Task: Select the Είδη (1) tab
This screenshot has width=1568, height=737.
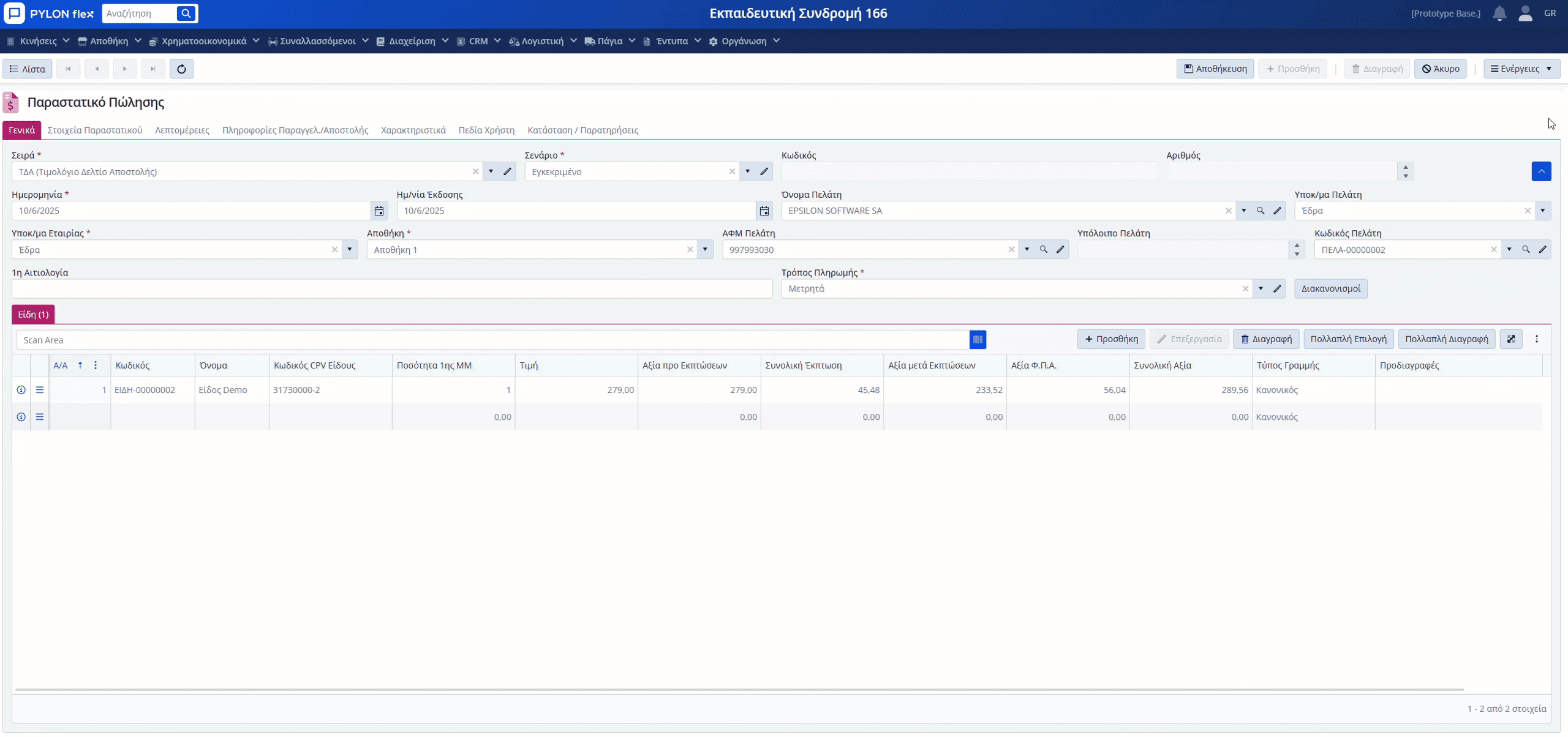Action: click(33, 314)
